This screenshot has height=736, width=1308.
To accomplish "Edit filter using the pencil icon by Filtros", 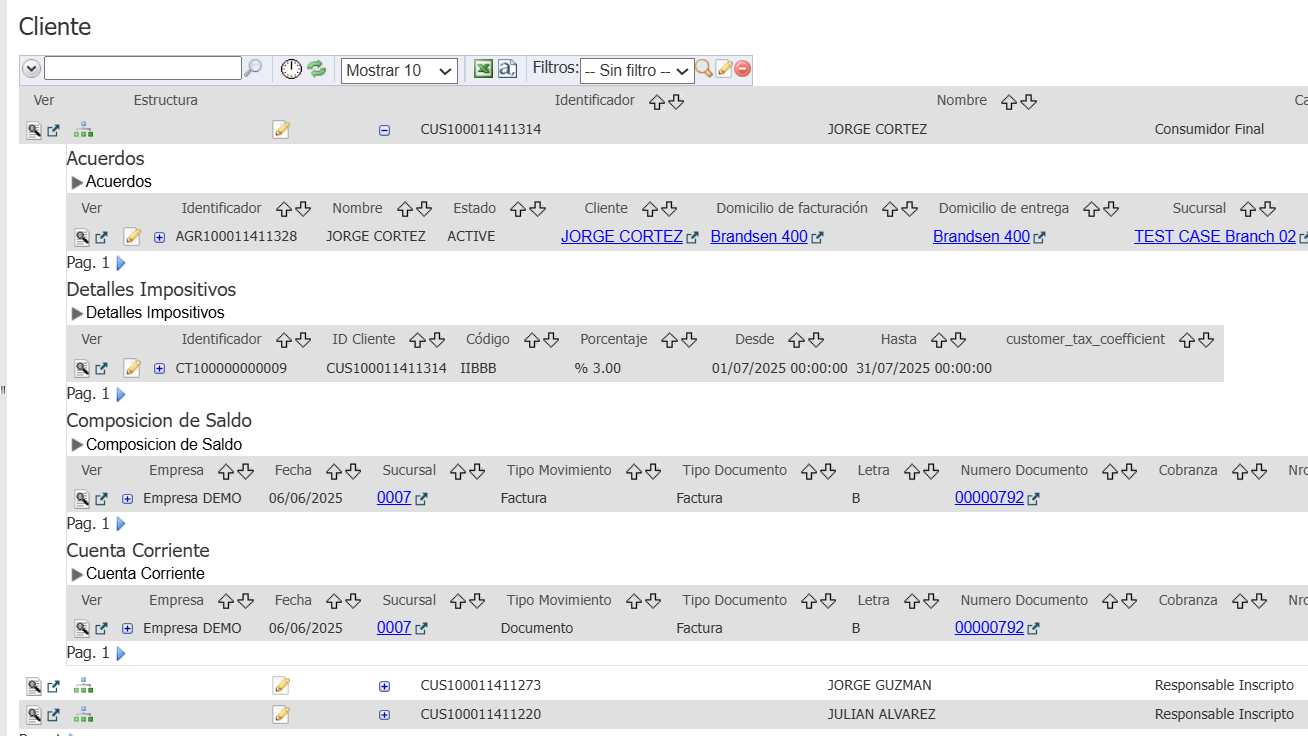I will (x=724, y=68).
